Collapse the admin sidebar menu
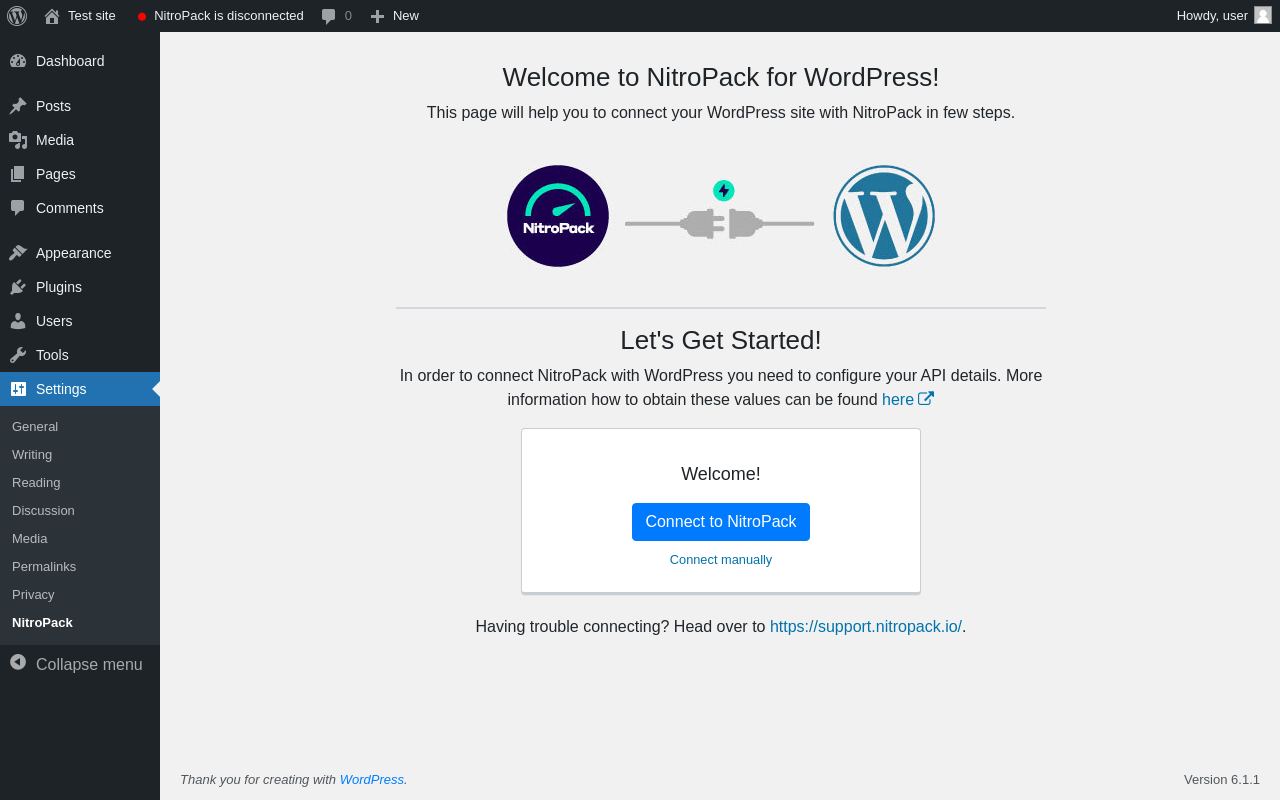This screenshot has width=1280, height=800. coord(80,664)
